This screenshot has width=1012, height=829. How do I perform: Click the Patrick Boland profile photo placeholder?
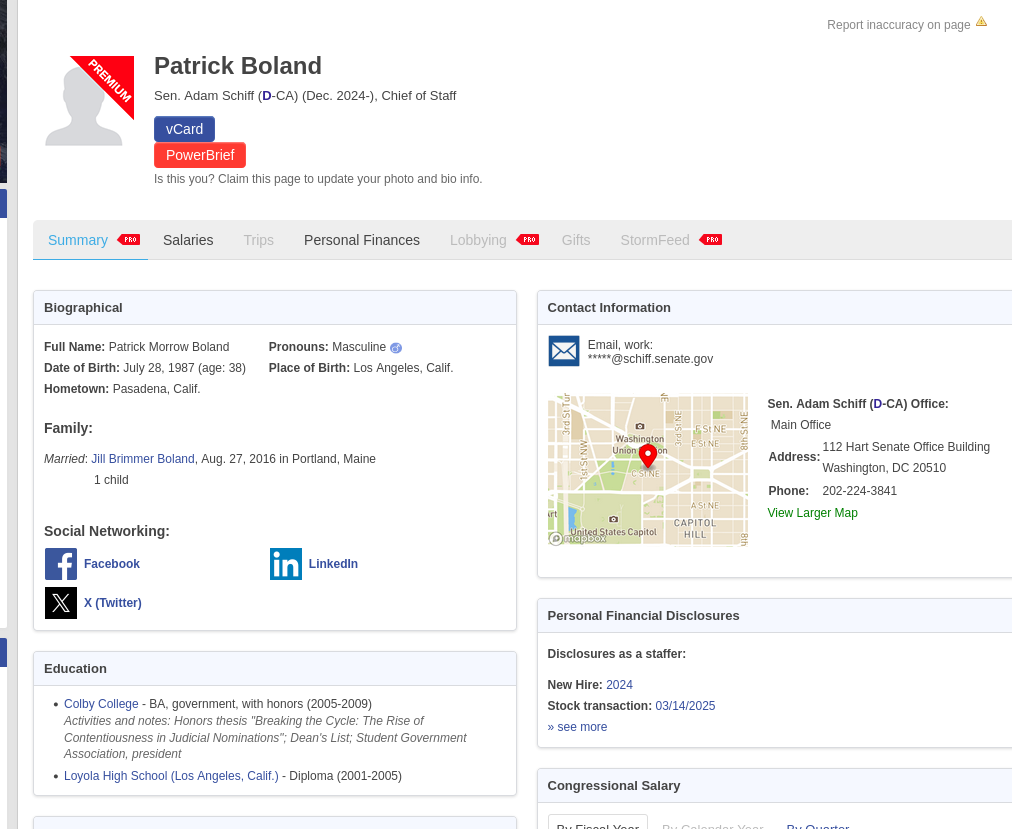click(x=89, y=101)
